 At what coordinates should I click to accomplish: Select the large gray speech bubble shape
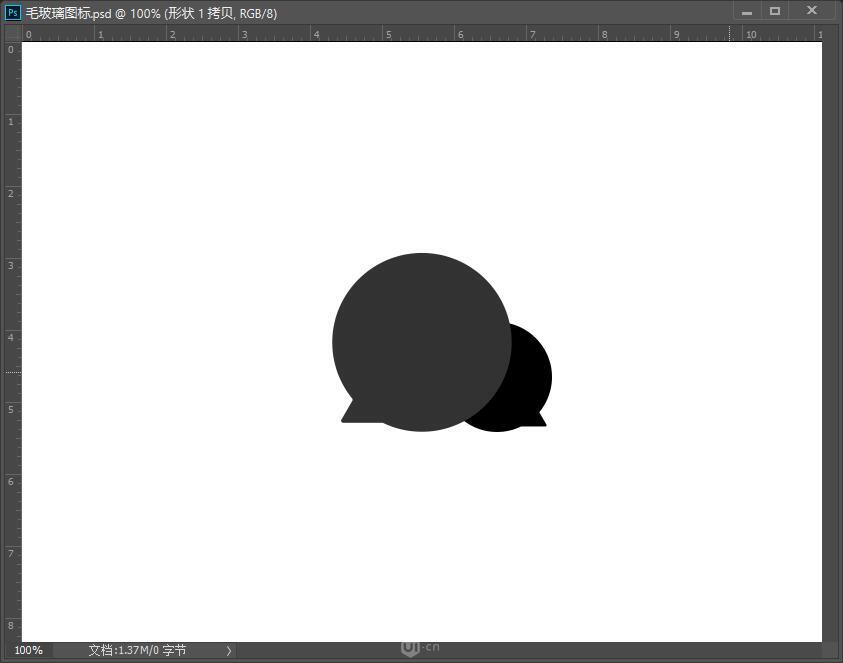420,340
